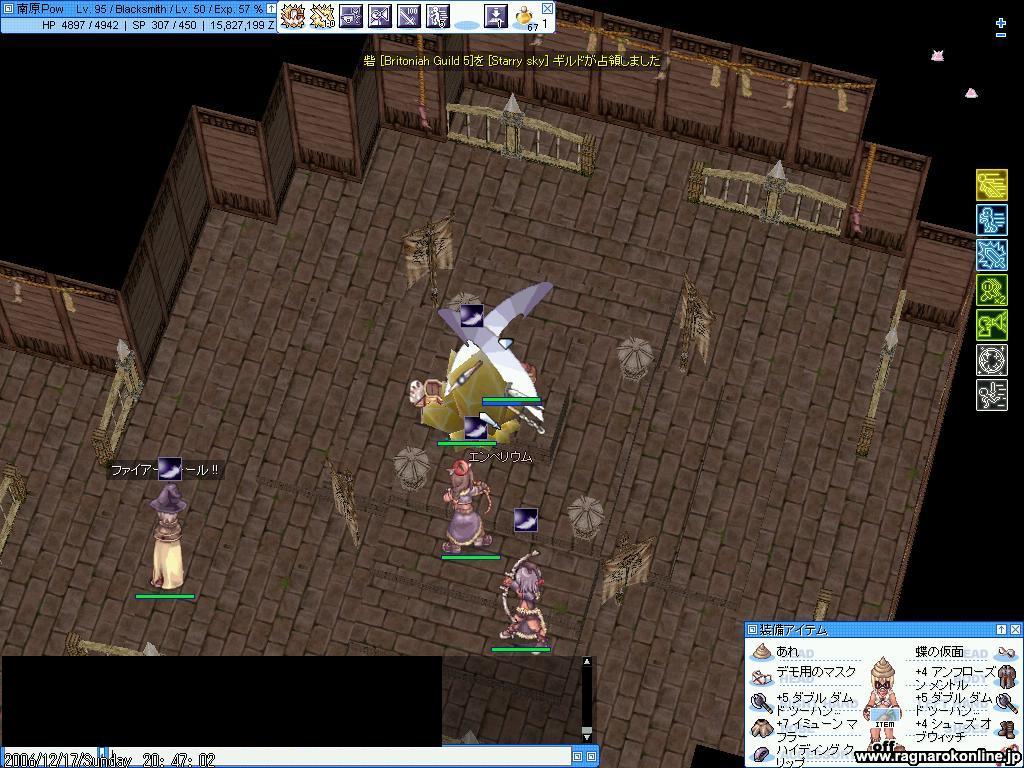Collapse the basic info window with arrow button
The image size is (1024, 768).
pos(271,8)
